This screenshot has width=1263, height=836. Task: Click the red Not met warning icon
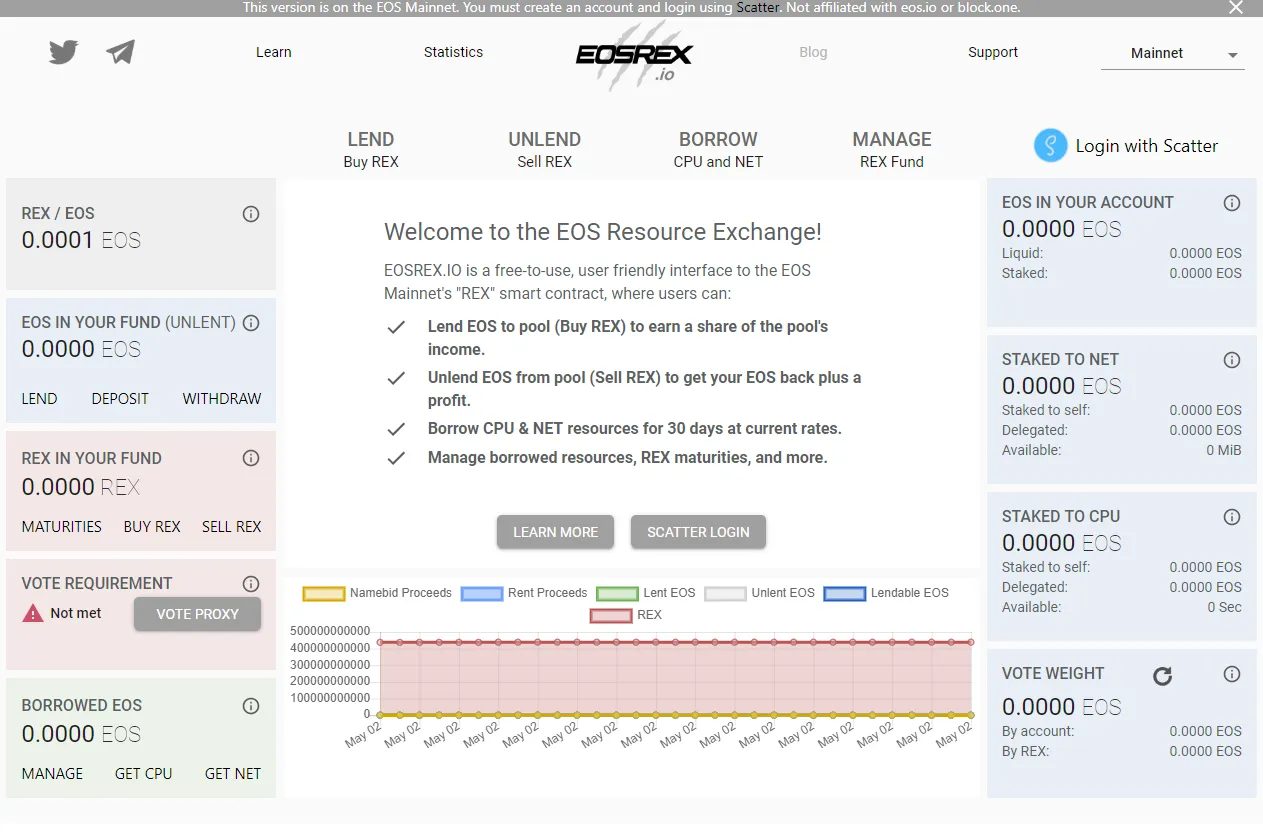point(33,613)
